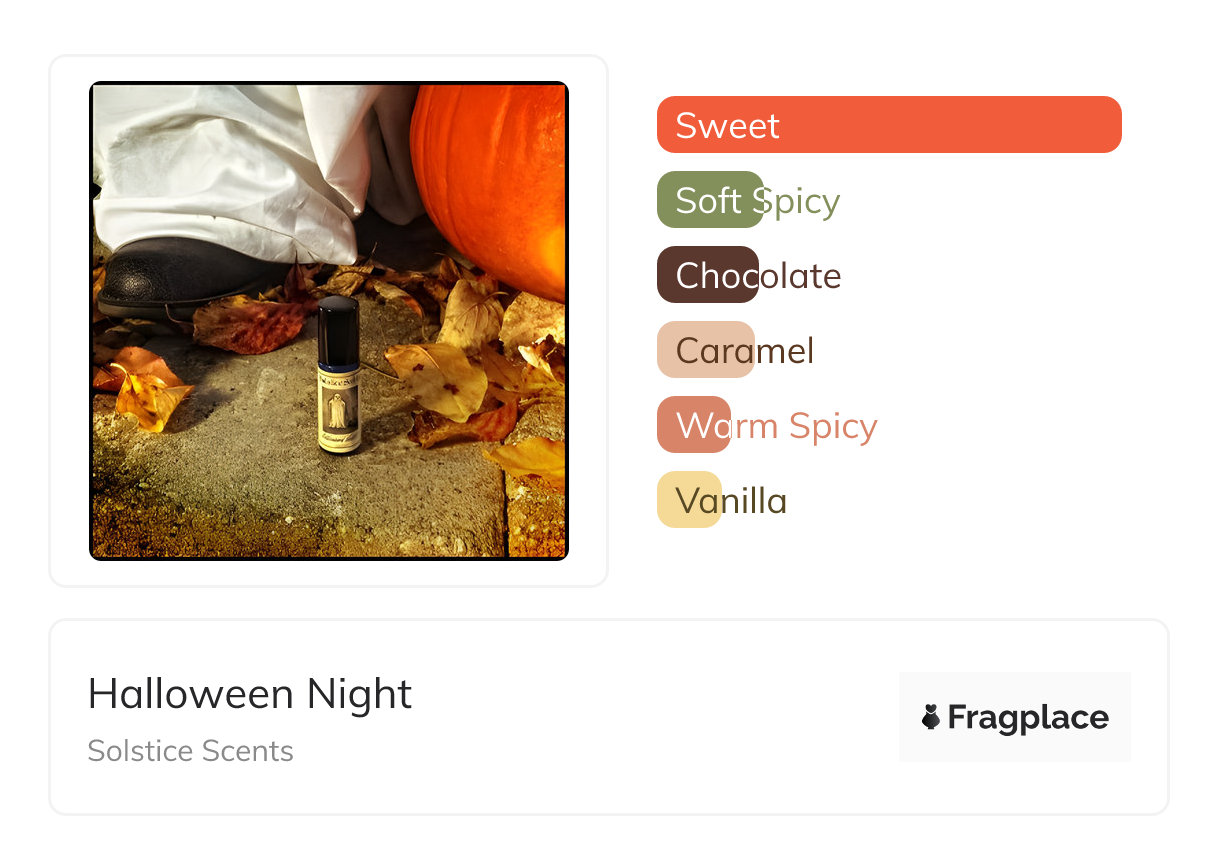Open the Fragplace wordmark link
Image resolution: width=1218 pixels, height=864 pixels.
pos(1028,717)
